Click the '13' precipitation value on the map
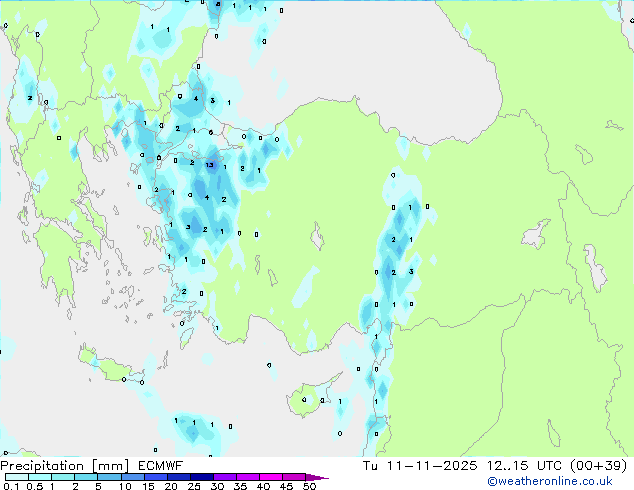The width and height of the screenshot is (634, 490). pyautogui.click(x=209, y=165)
